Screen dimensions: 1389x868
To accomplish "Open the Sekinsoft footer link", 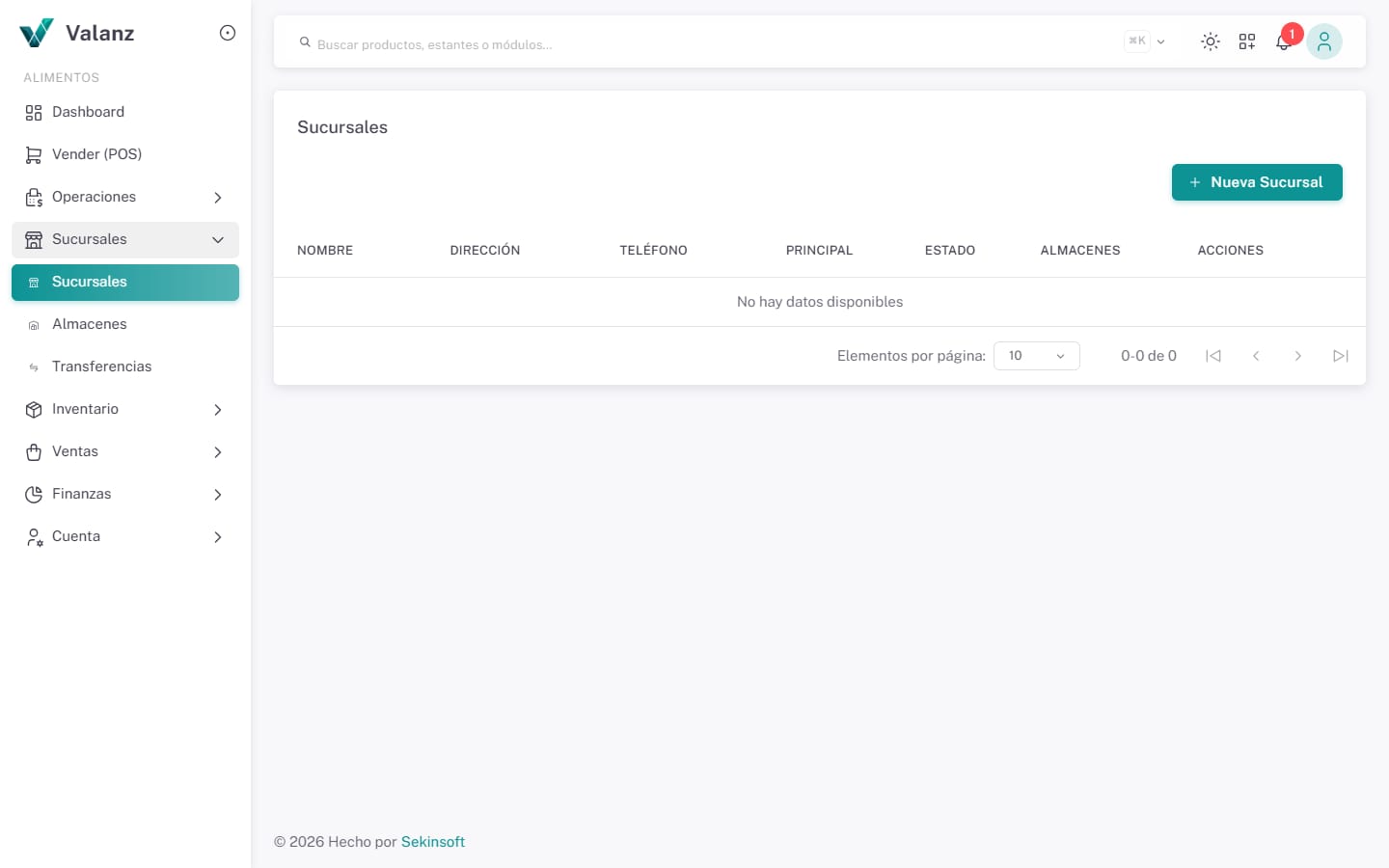I will [433, 842].
